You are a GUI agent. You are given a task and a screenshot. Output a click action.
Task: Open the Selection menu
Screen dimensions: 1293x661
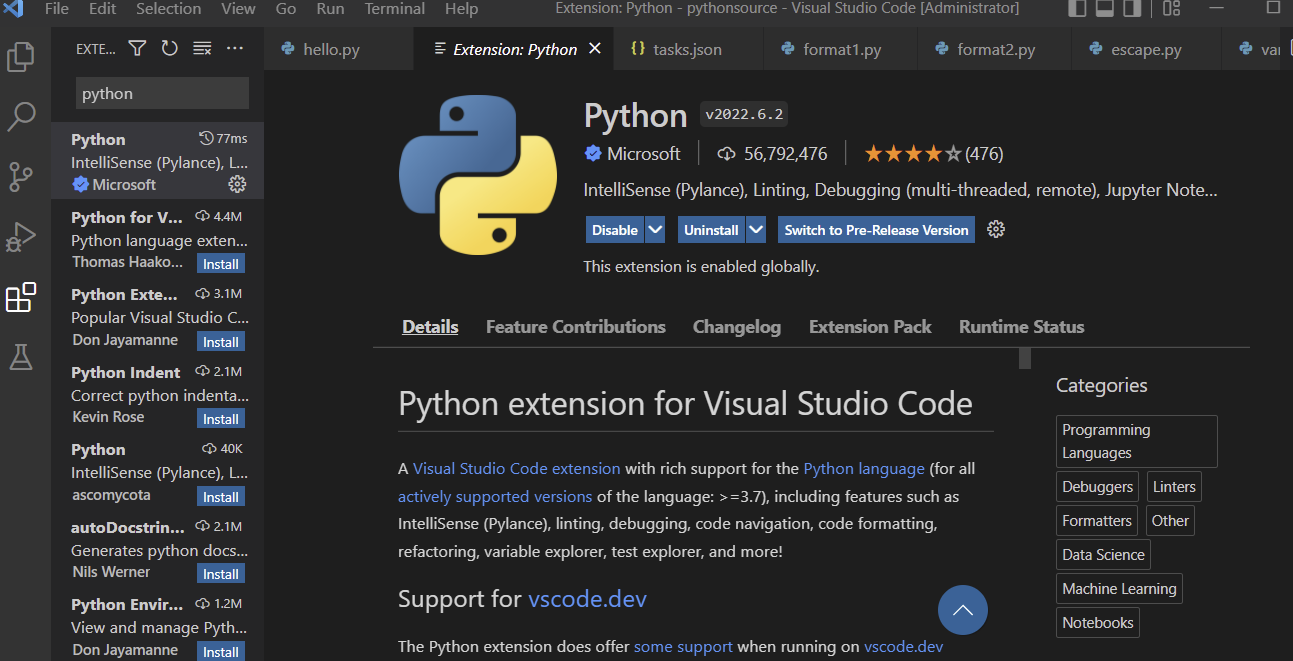(x=168, y=9)
